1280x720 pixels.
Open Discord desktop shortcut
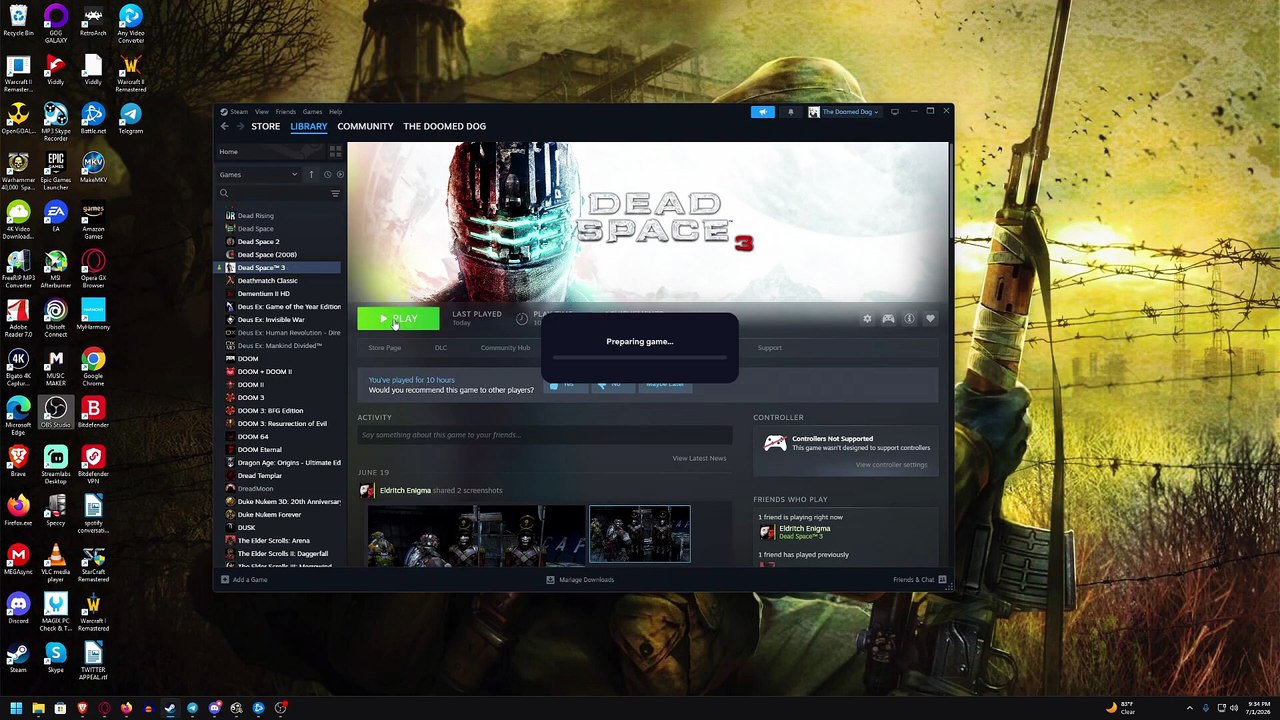point(18,609)
